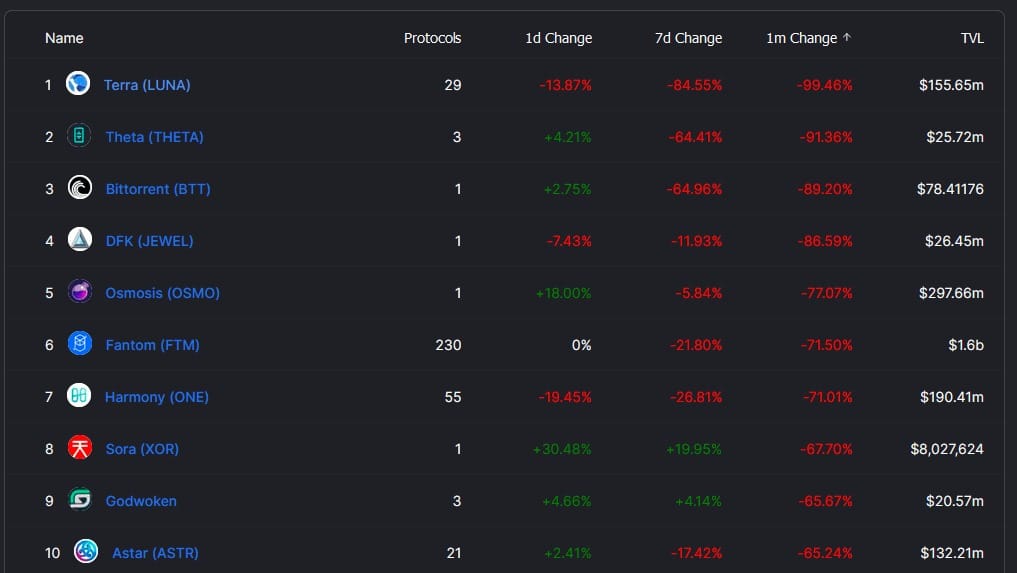Open the Bittorrent (BTT) link
1017x573 pixels.
(x=158, y=189)
